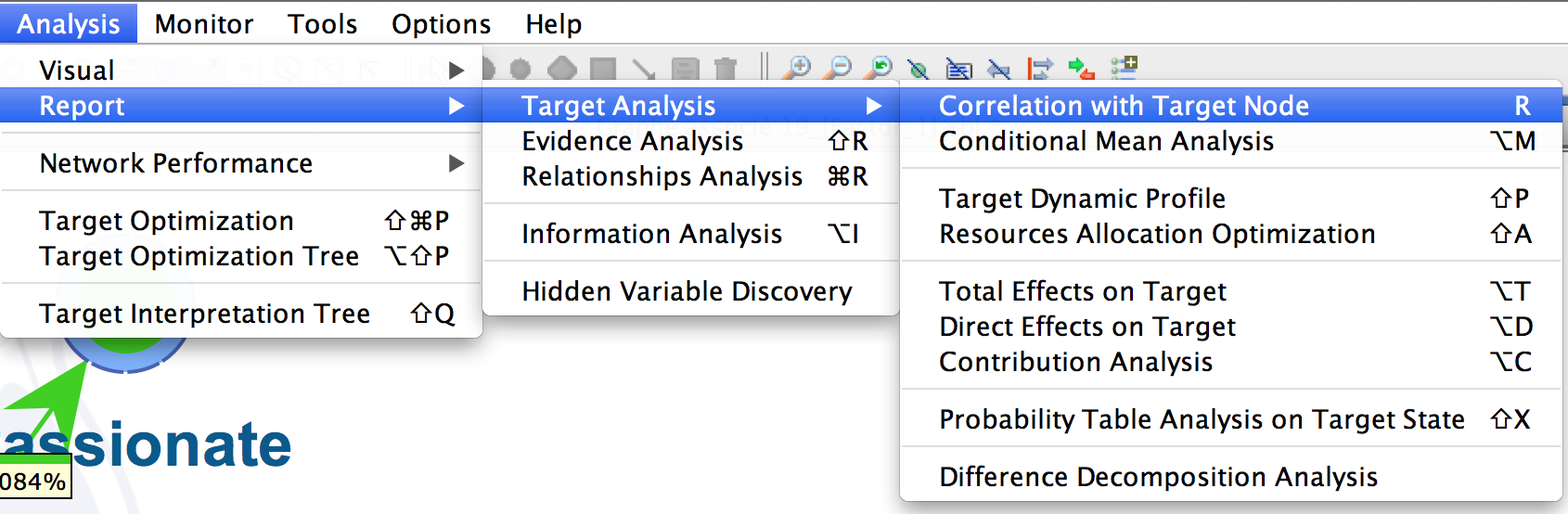Click the zoom in magnifier icon

796,68
